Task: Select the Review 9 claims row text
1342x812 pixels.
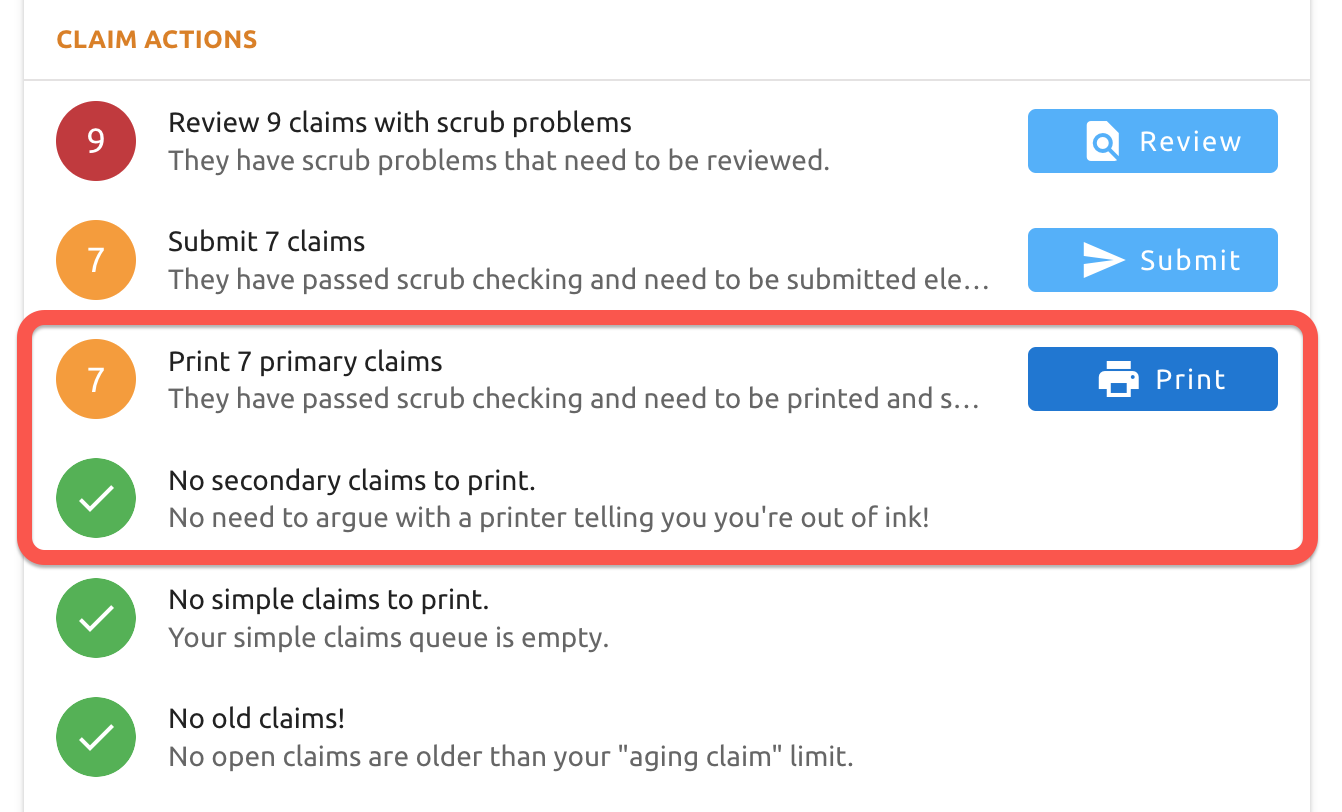Action: point(400,122)
